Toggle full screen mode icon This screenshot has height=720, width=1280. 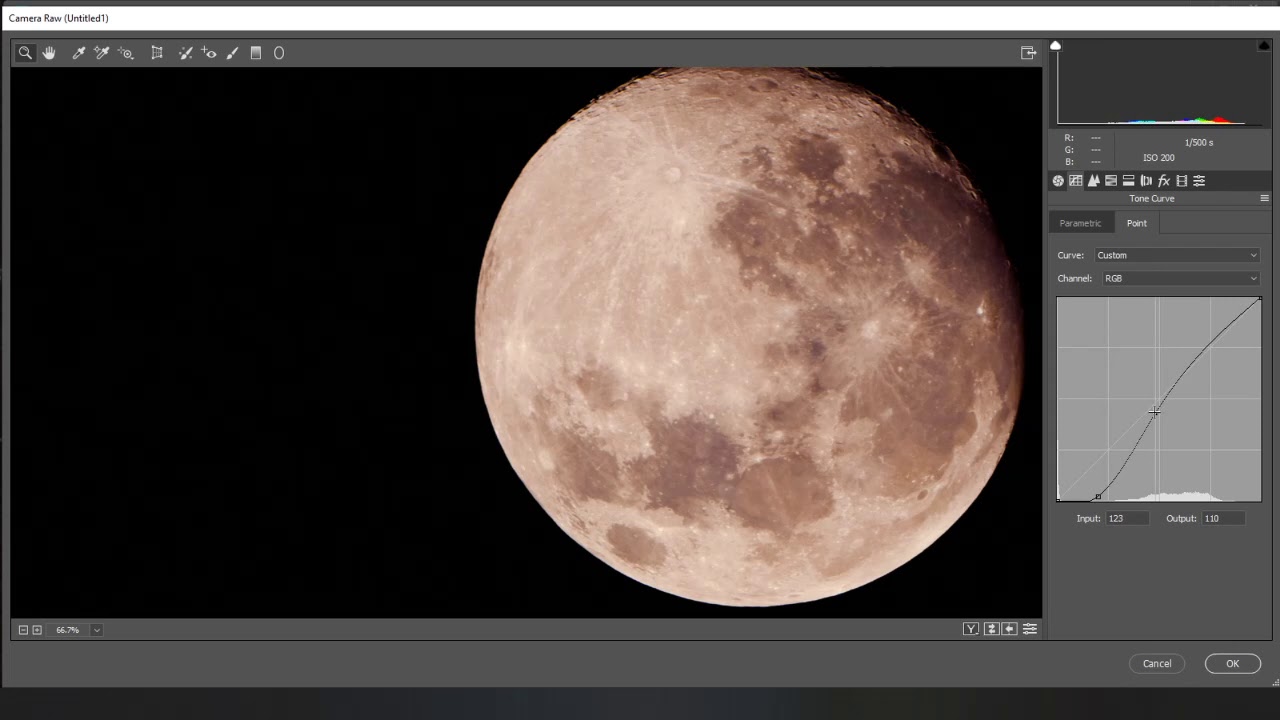(x=1028, y=53)
